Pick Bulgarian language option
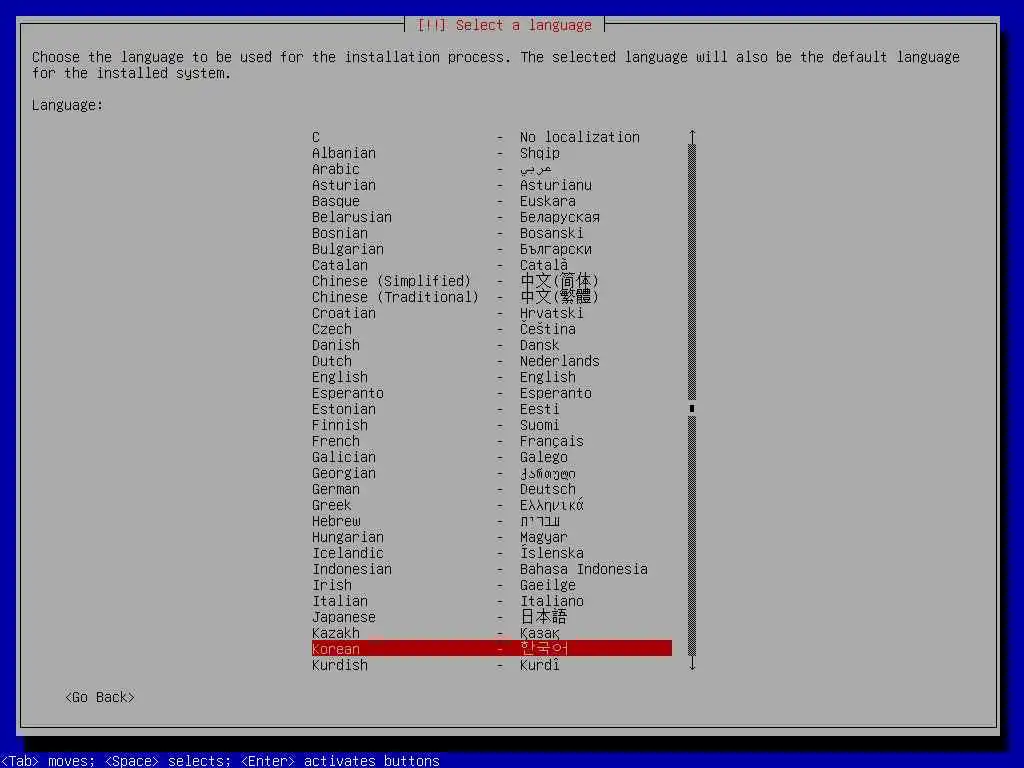Image resolution: width=1024 pixels, height=768 pixels. coord(492,249)
